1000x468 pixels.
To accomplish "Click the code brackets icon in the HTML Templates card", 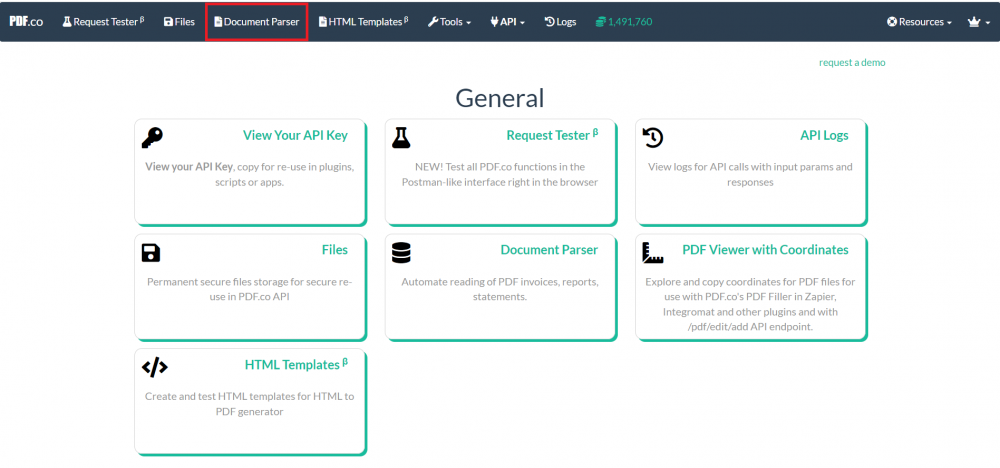I will coord(154,367).
